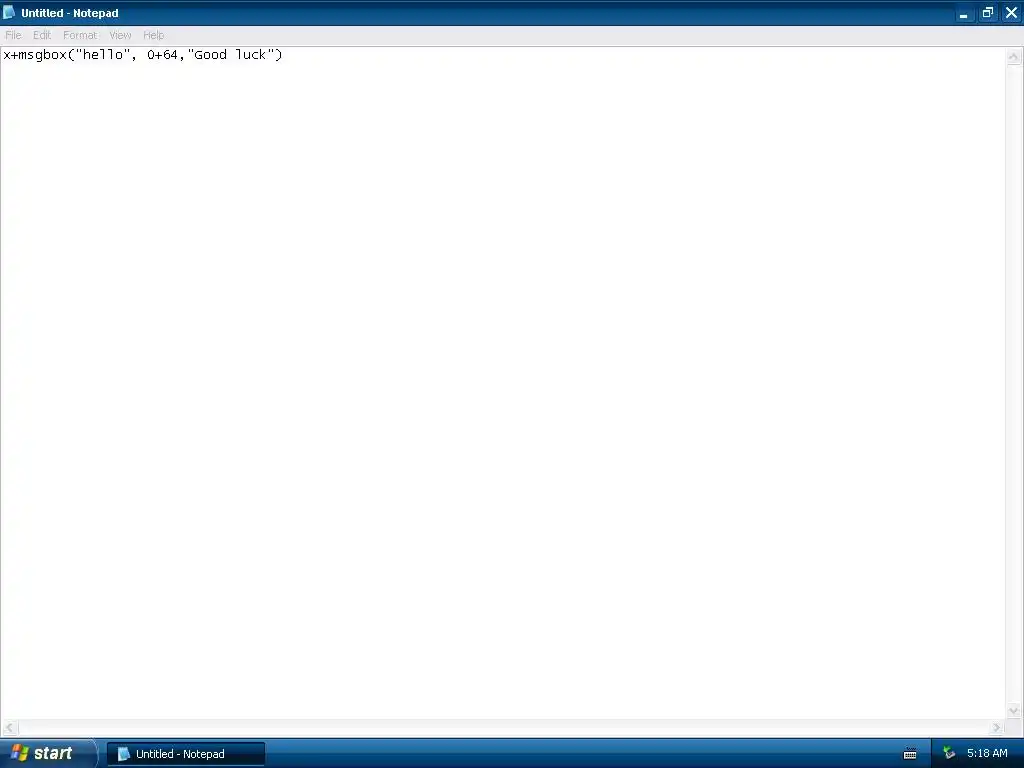Click the word msgbox in the text
This screenshot has width=1024, height=768.
[x=42, y=55]
